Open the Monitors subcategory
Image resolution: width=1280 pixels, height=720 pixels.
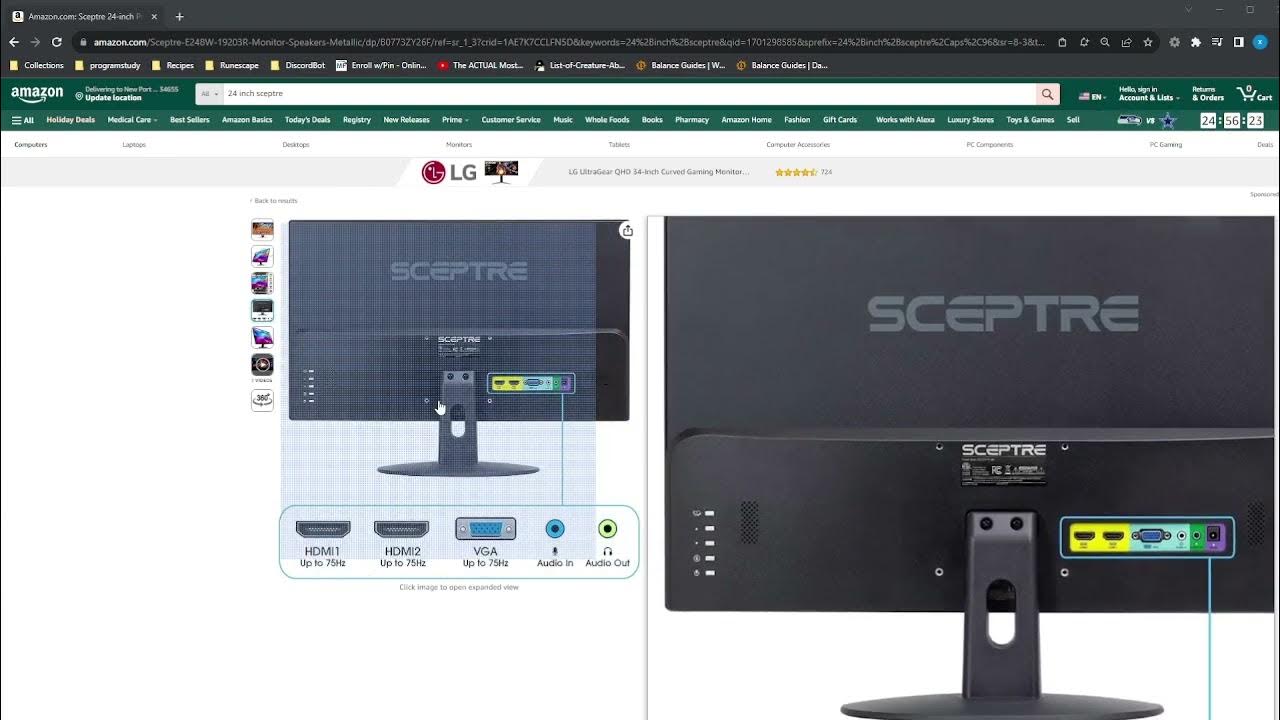point(459,145)
